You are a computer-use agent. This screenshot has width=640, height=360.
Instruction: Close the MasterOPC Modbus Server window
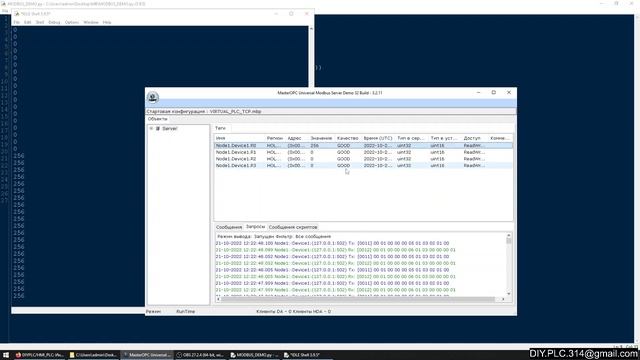(509, 93)
